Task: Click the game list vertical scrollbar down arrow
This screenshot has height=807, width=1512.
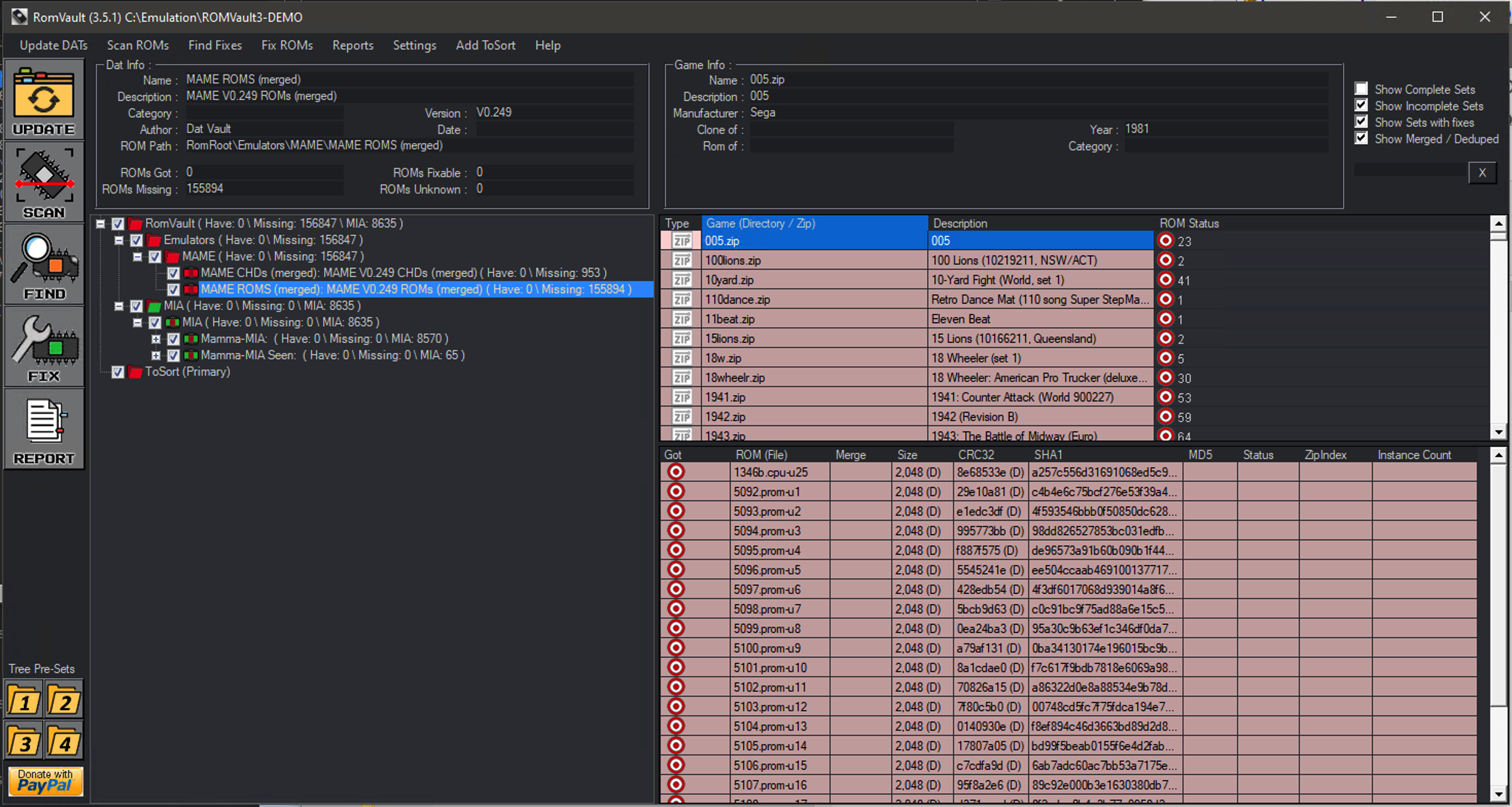Action: point(1499,432)
